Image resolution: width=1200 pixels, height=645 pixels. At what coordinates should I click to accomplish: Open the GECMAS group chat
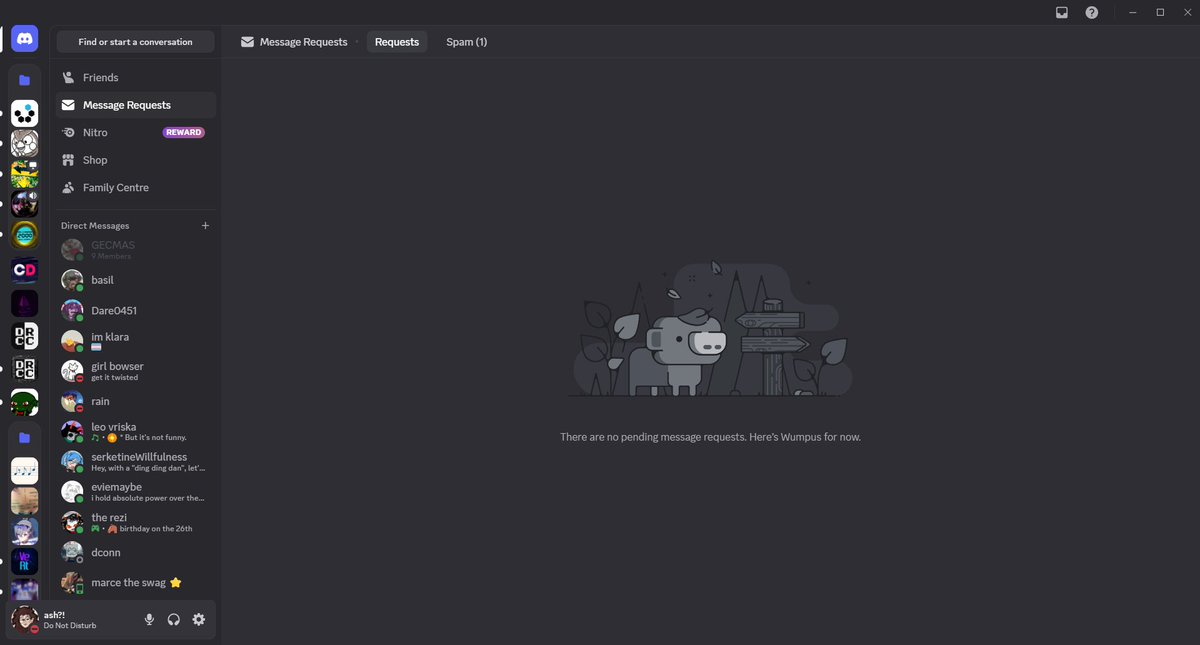(136, 250)
